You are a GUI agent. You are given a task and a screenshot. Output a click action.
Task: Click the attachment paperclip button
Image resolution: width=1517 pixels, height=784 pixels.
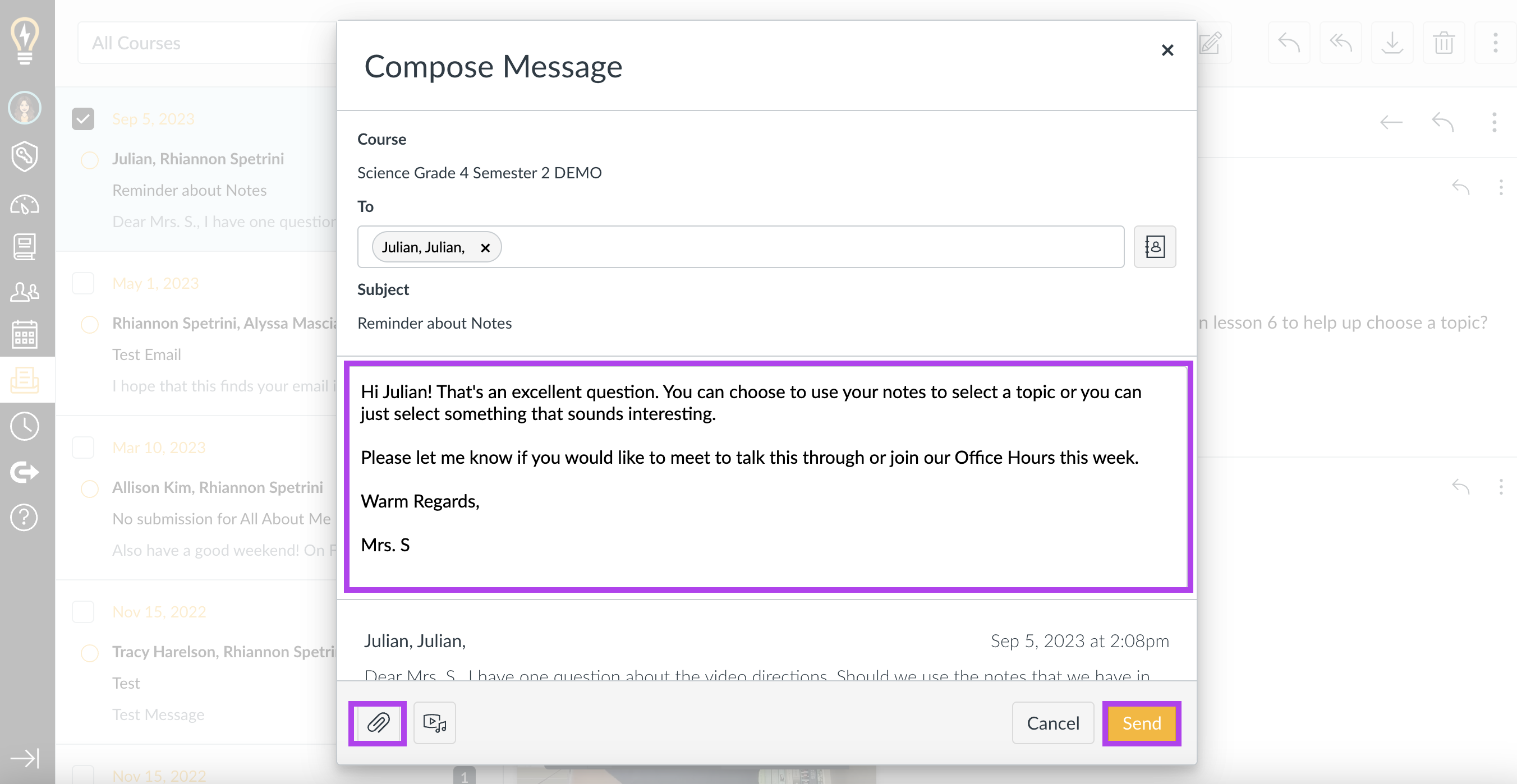pos(378,723)
